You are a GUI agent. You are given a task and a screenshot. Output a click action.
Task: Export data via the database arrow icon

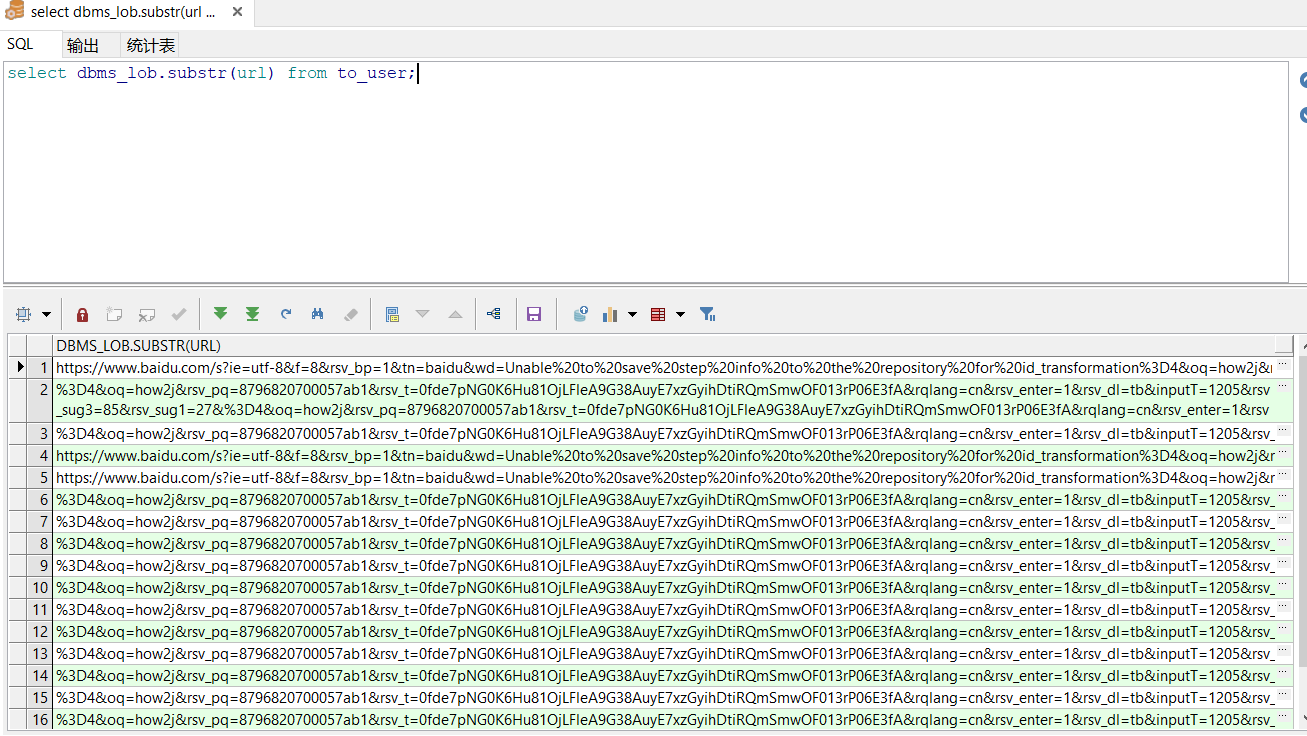[580, 314]
